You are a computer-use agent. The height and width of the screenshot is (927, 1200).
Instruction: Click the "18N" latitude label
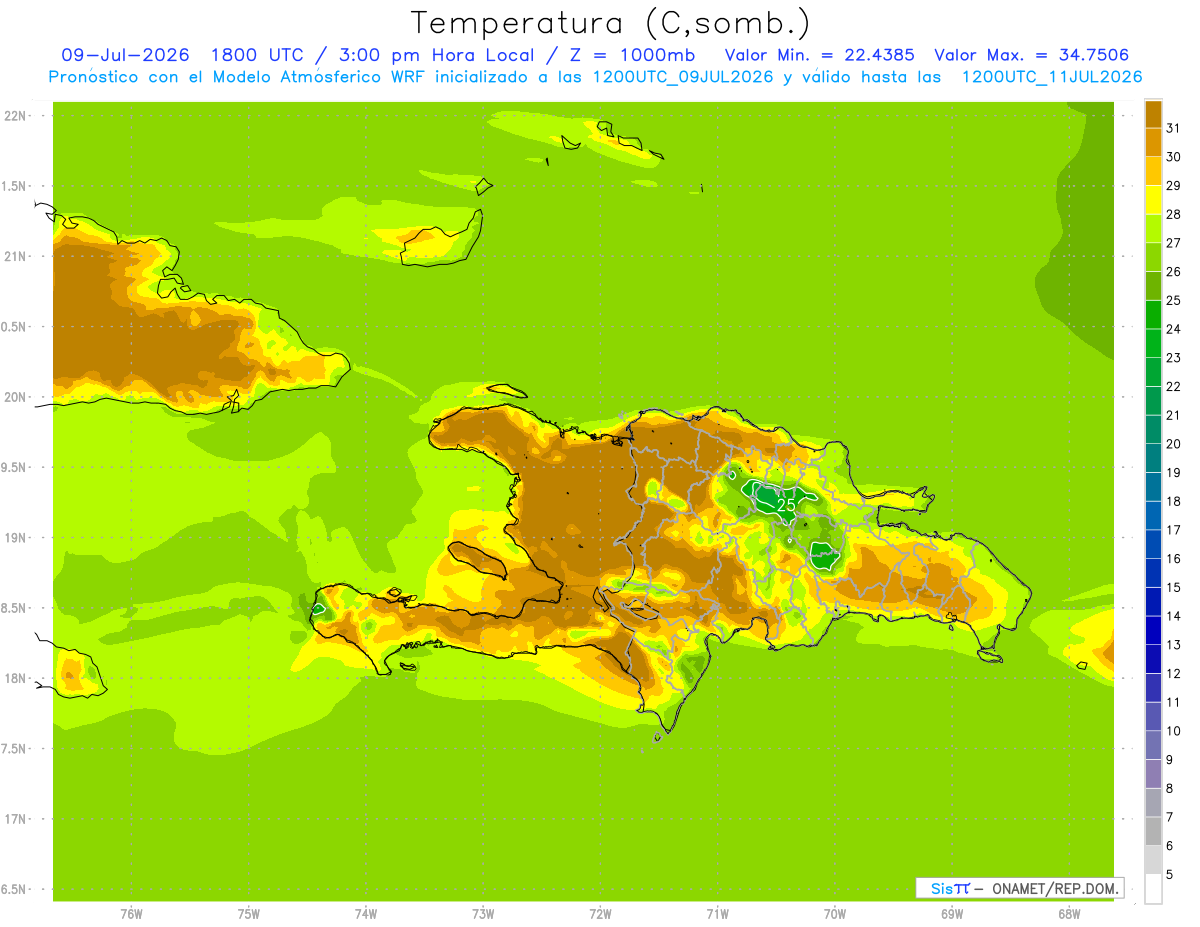(x=15, y=678)
